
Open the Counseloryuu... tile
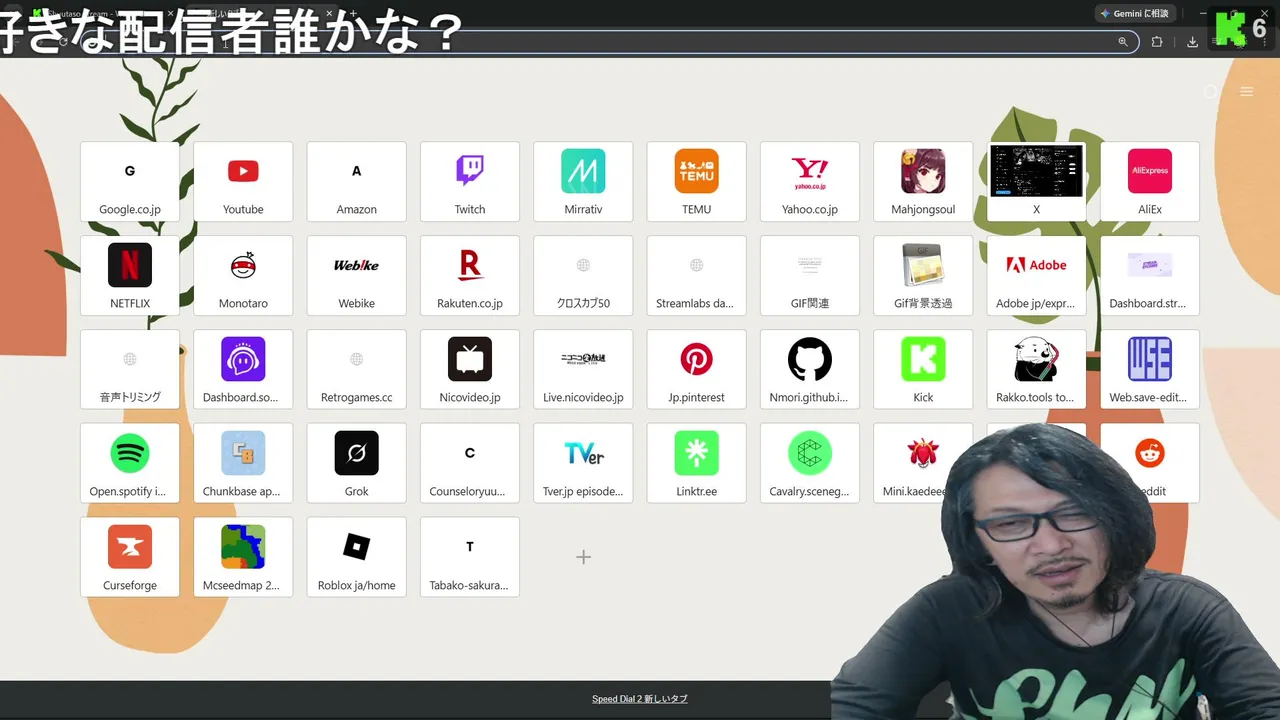tap(470, 464)
